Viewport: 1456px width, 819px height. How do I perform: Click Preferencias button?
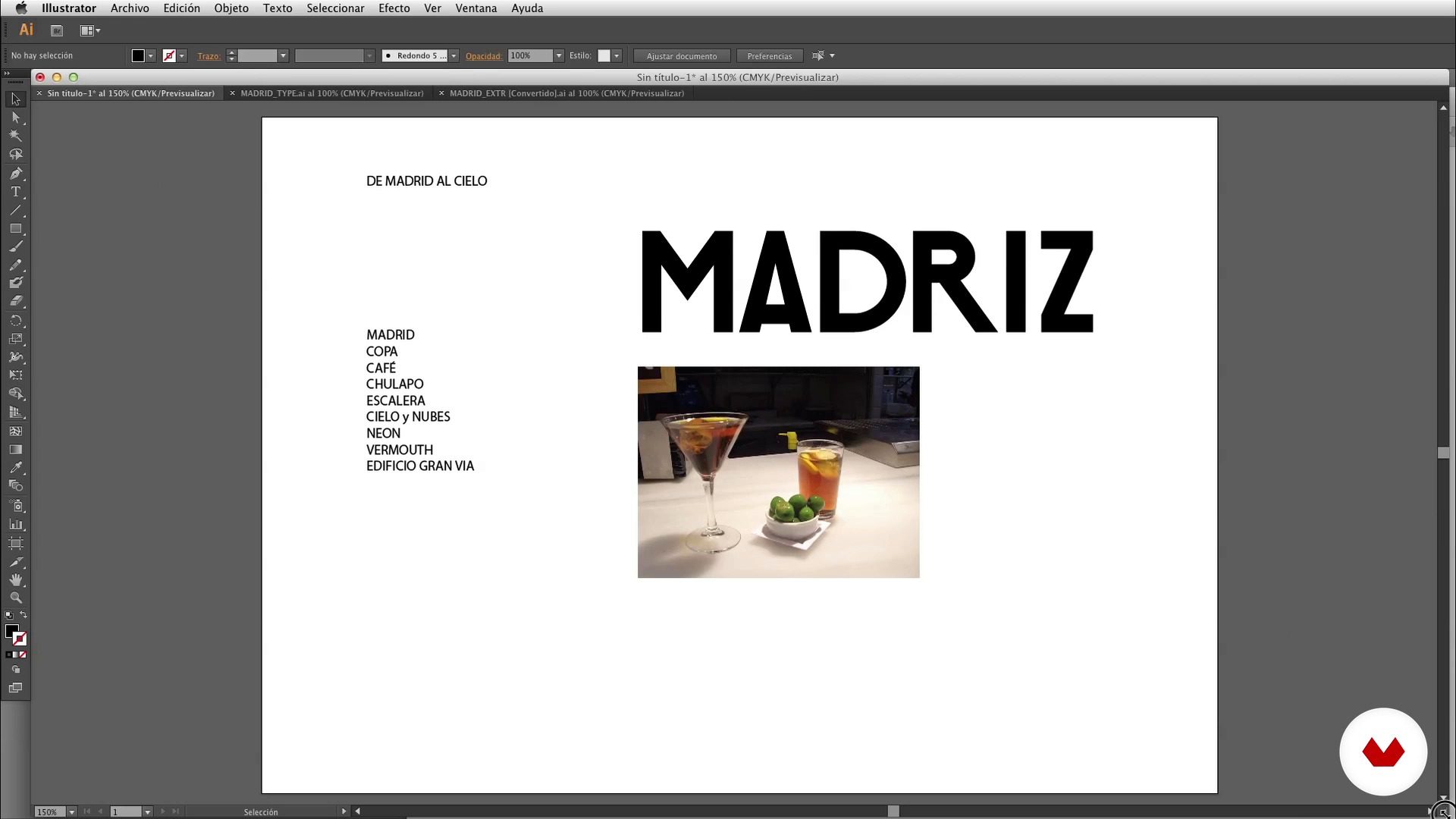770,56
